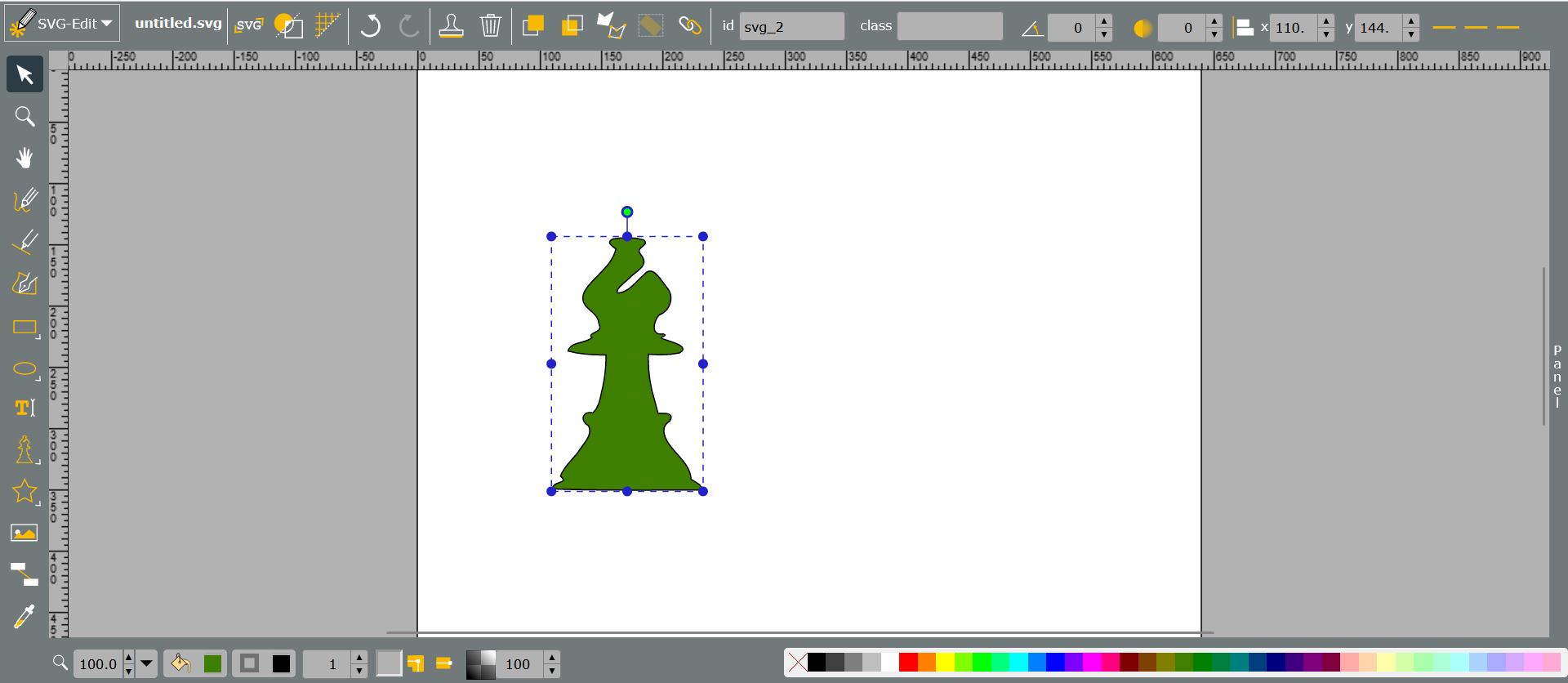Open the SVG source editor

(248, 25)
